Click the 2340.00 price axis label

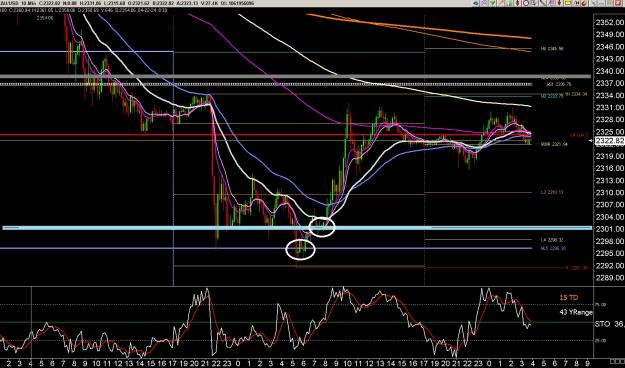(609, 71)
